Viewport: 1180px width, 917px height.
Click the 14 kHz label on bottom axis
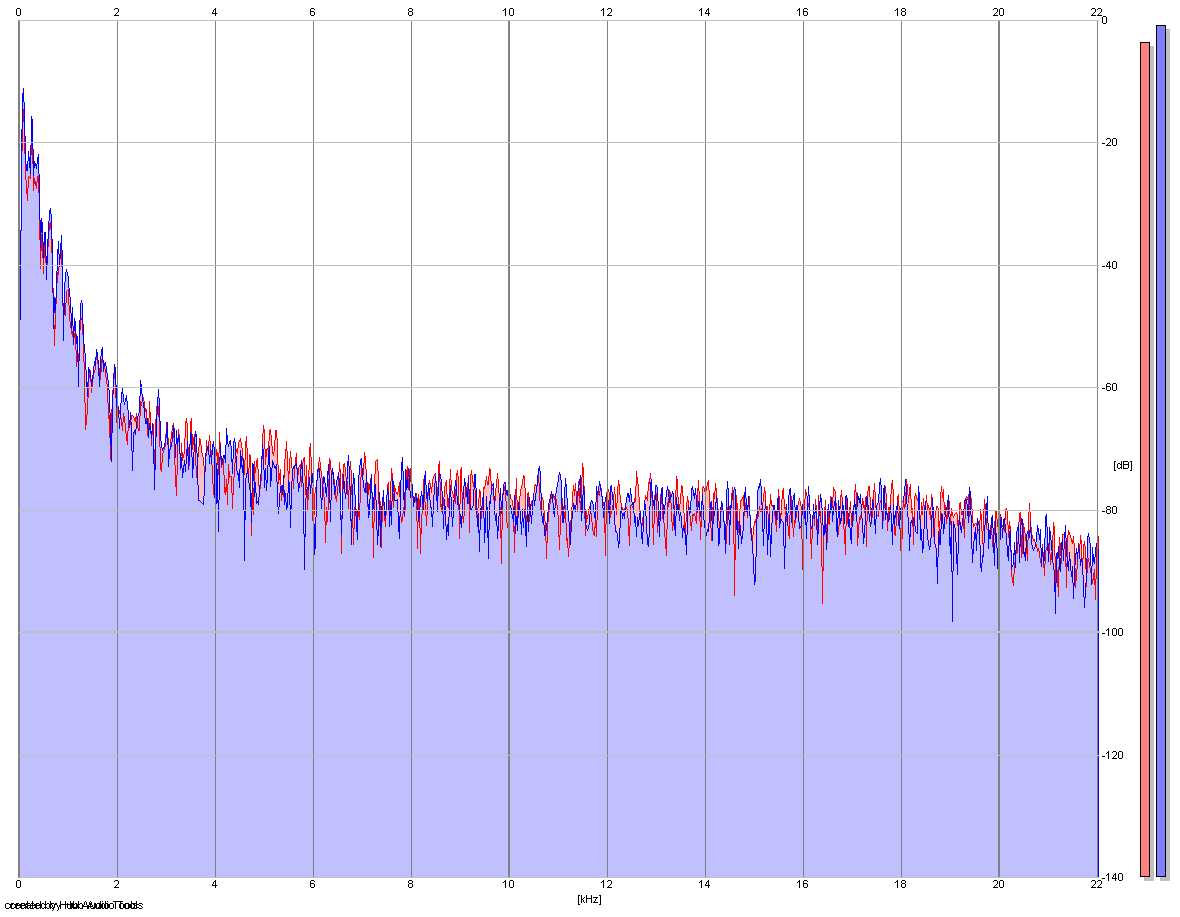point(704,885)
